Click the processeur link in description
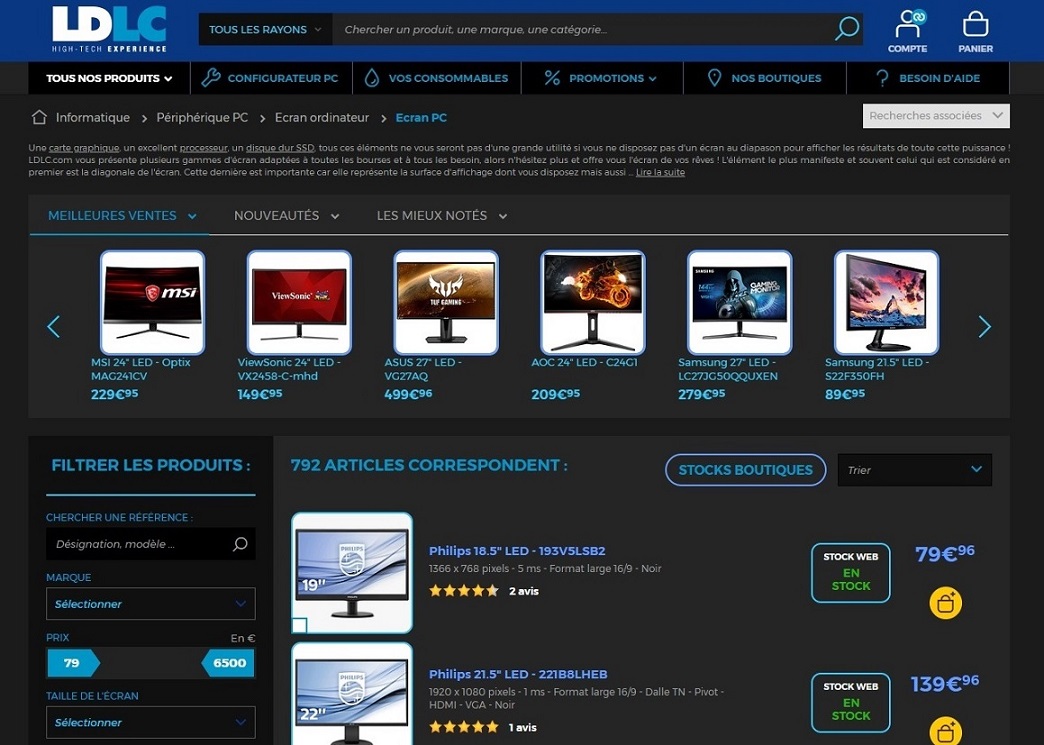Viewport: 1044px width, 745px height. click(x=203, y=148)
